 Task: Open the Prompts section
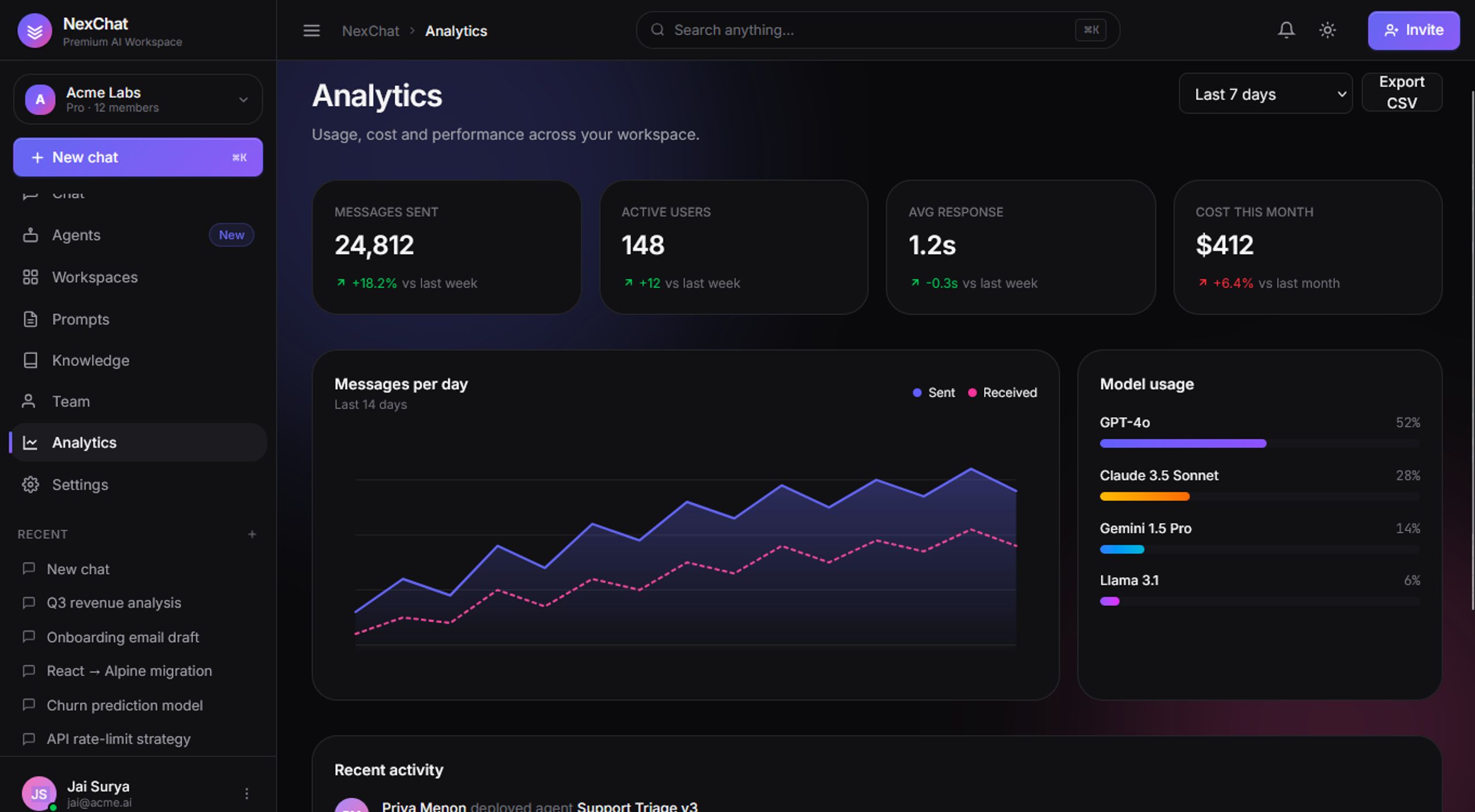coord(138,319)
